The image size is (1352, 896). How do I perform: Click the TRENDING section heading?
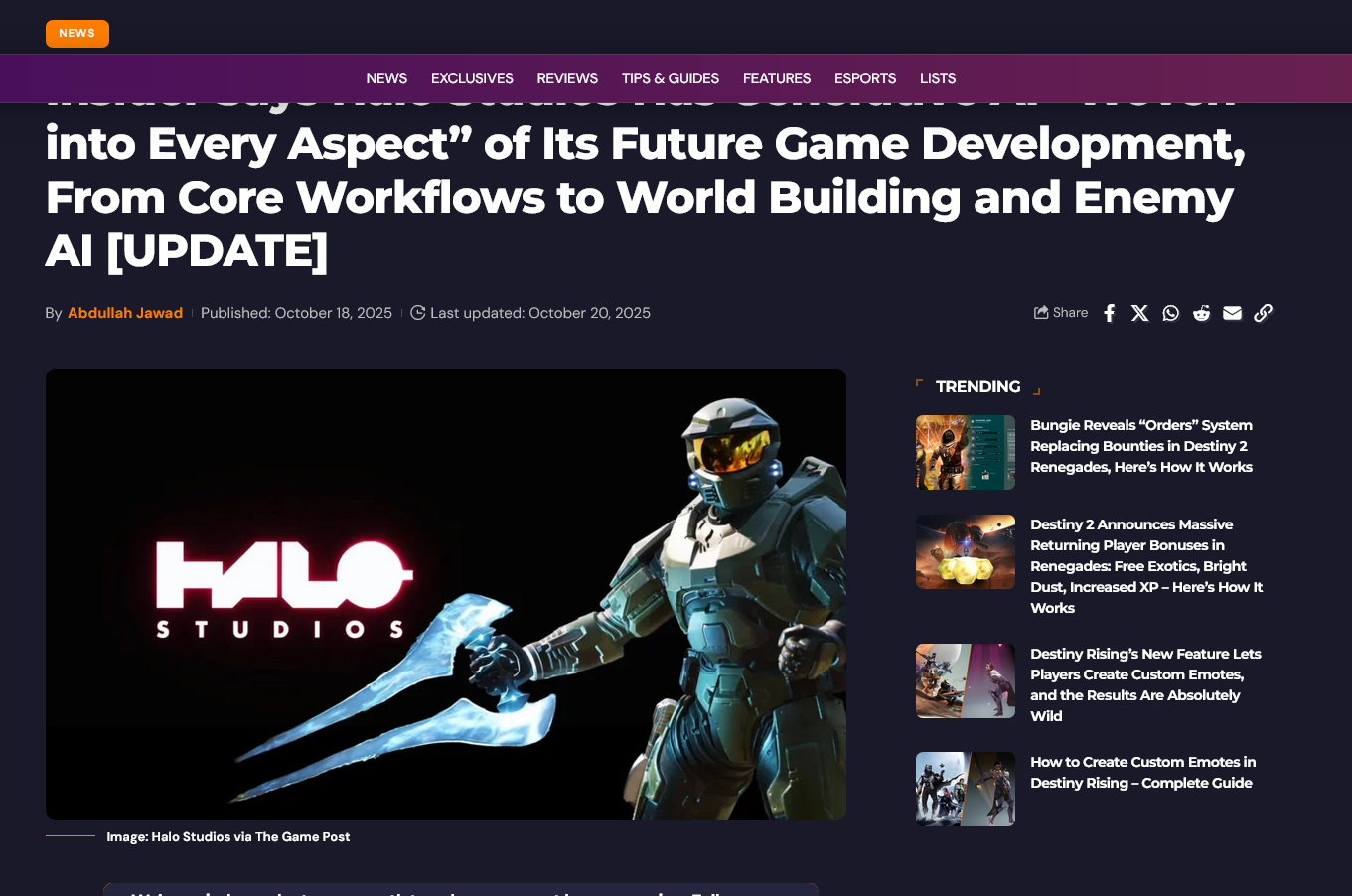click(x=978, y=387)
